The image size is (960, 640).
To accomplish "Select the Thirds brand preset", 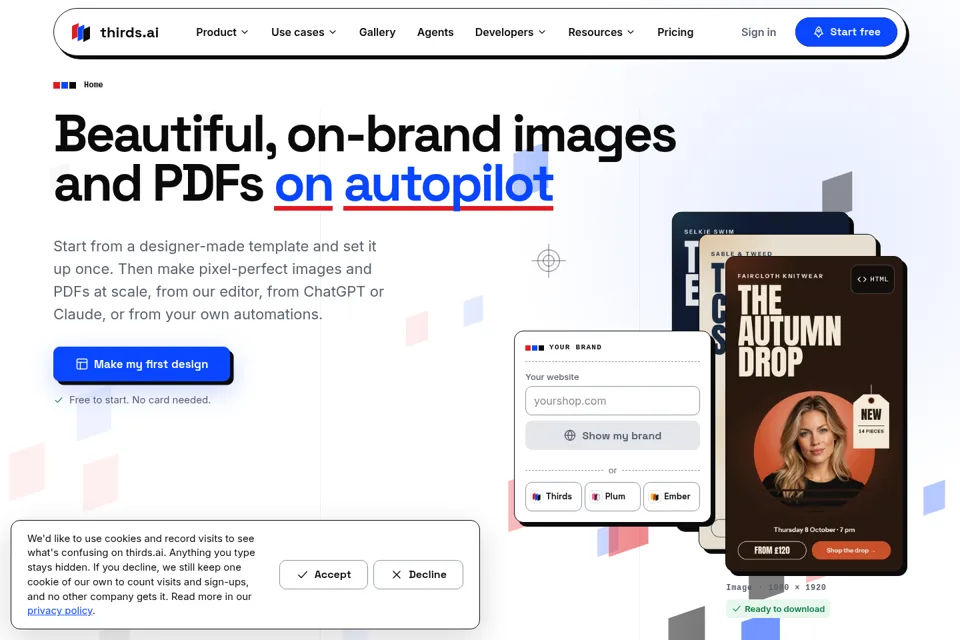I will [553, 497].
